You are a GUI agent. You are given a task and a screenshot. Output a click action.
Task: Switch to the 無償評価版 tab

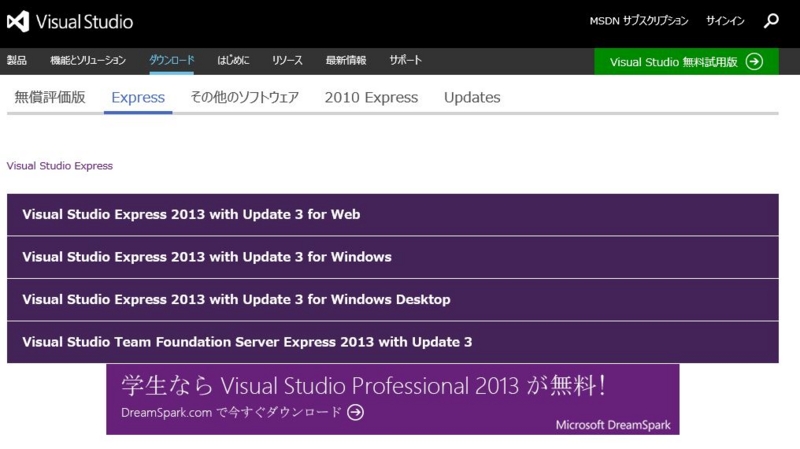pyautogui.click(x=50, y=97)
